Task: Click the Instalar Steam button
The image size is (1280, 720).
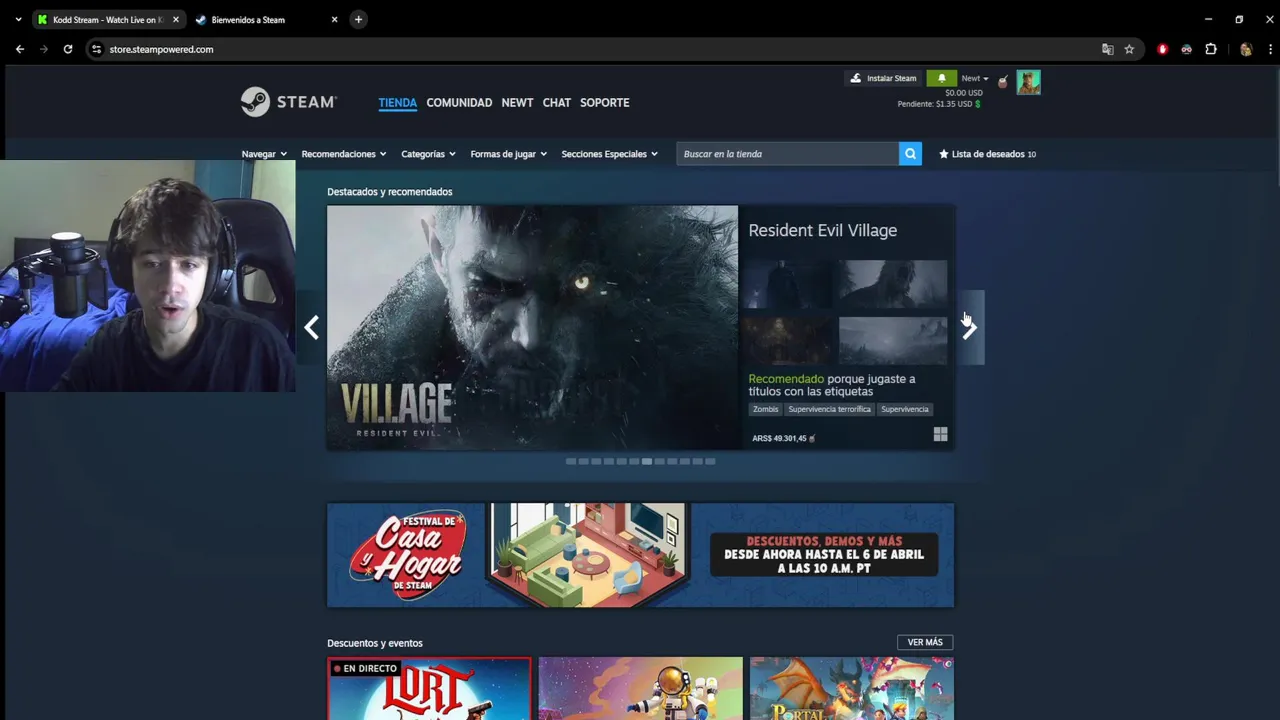Action: (x=883, y=78)
